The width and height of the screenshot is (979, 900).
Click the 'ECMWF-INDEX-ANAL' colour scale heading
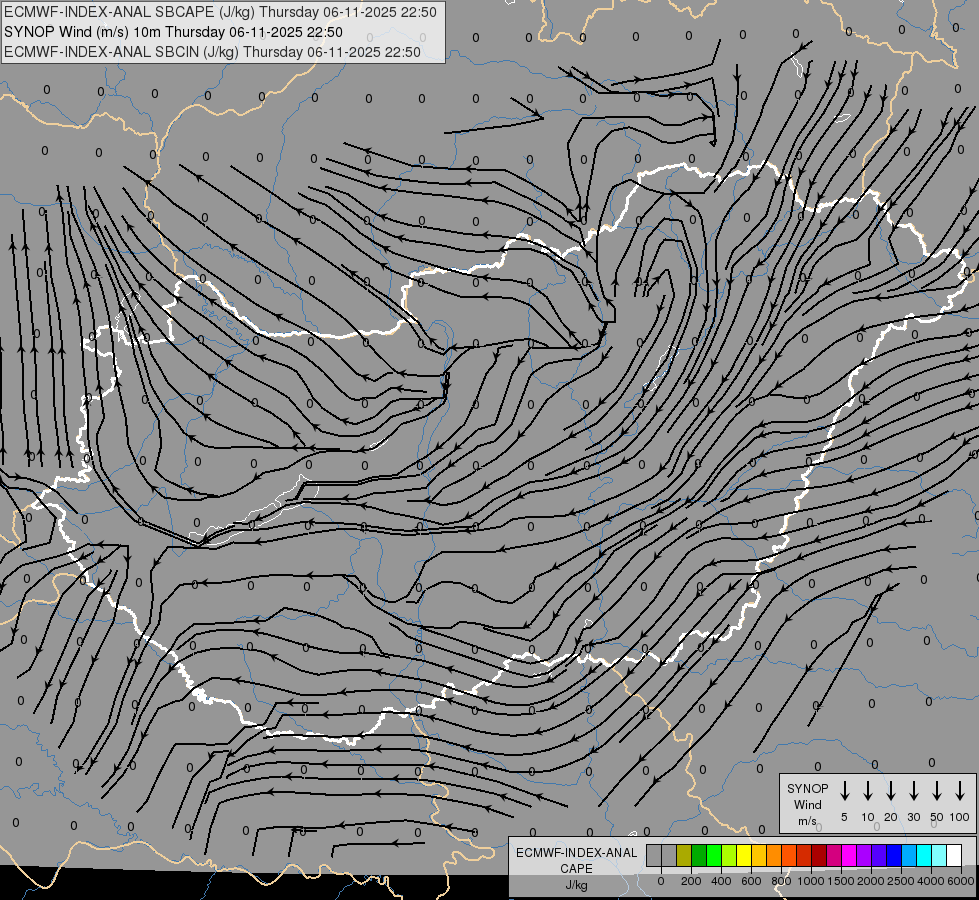tap(576, 853)
